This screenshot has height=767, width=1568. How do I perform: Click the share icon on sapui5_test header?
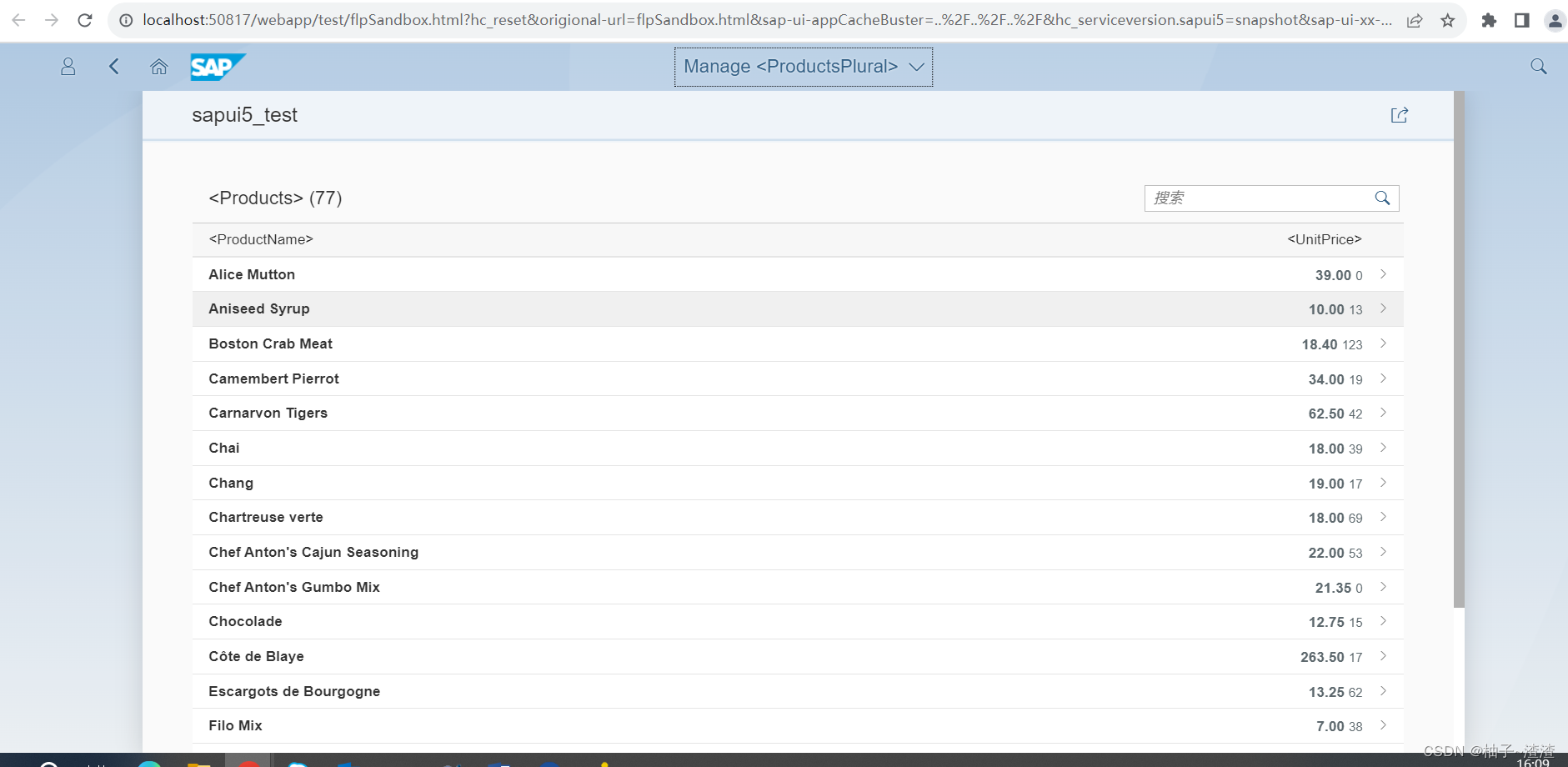[x=1400, y=115]
